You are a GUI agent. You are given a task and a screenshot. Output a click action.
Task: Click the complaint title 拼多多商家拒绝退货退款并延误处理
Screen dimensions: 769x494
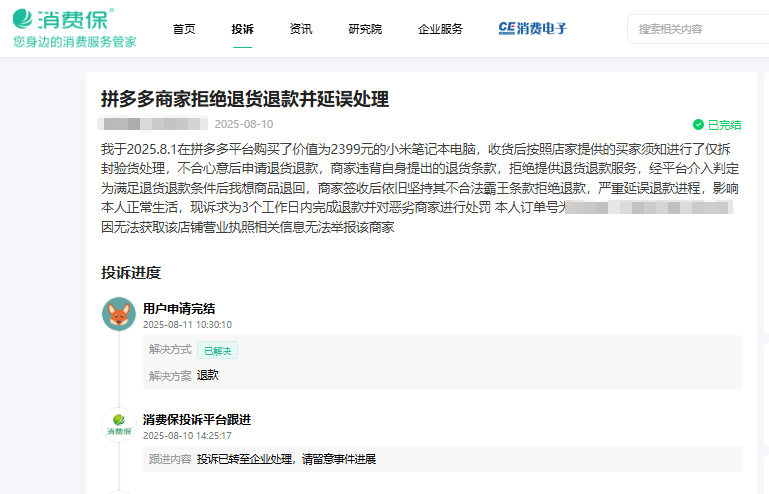coord(245,99)
